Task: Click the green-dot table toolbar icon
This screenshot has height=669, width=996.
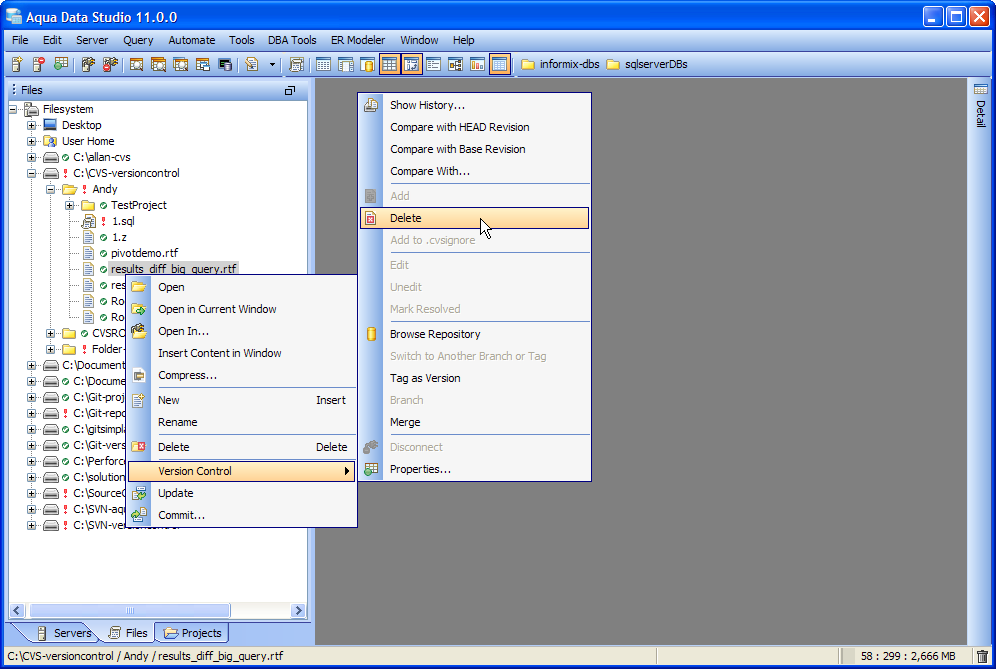Action: coord(61,64)
